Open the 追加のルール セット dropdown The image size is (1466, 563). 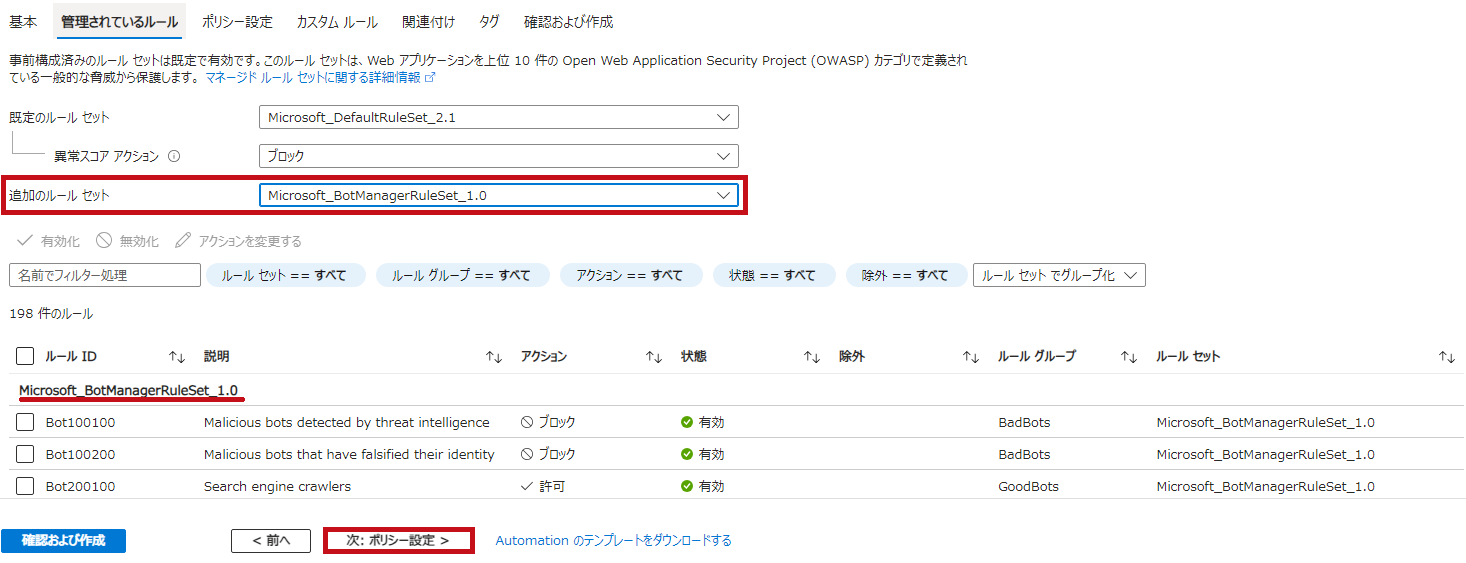(x=498, y=196)
